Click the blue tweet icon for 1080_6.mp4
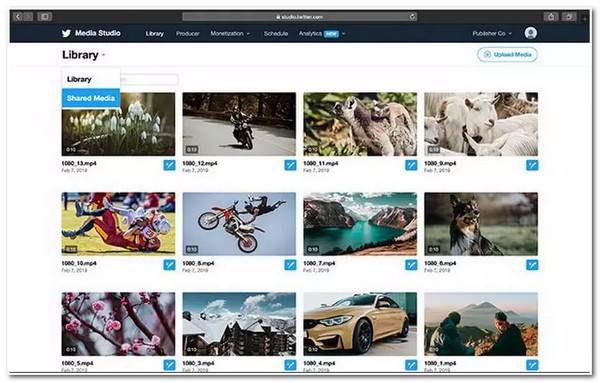The height and width of the screenshot is (383, 600). point(532,265)
